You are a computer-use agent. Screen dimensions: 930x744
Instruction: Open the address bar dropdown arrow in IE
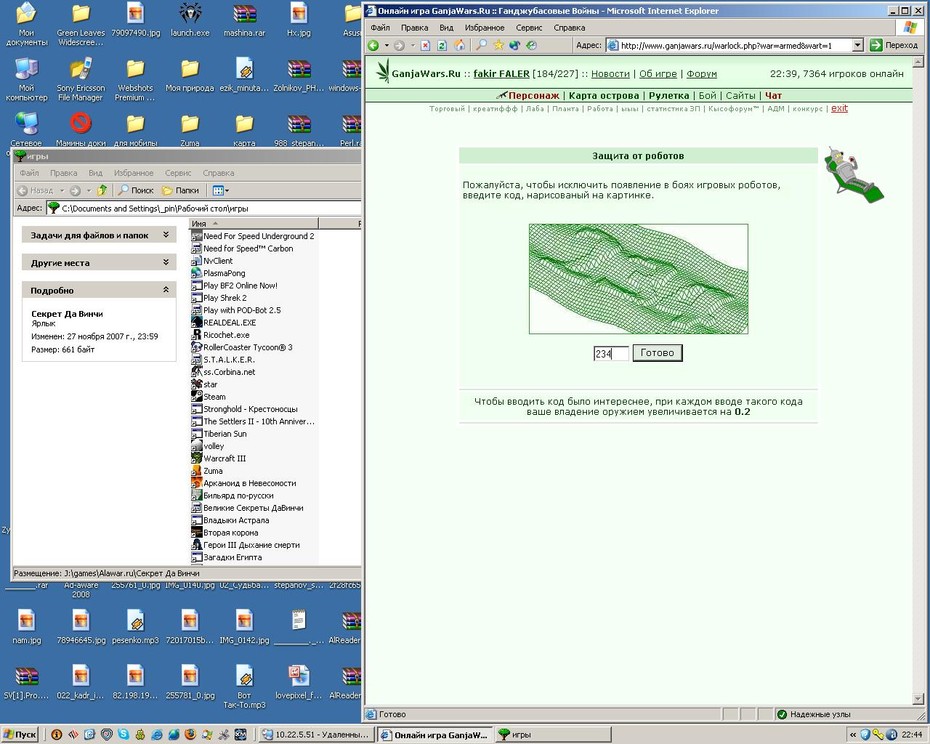[857, 45]
